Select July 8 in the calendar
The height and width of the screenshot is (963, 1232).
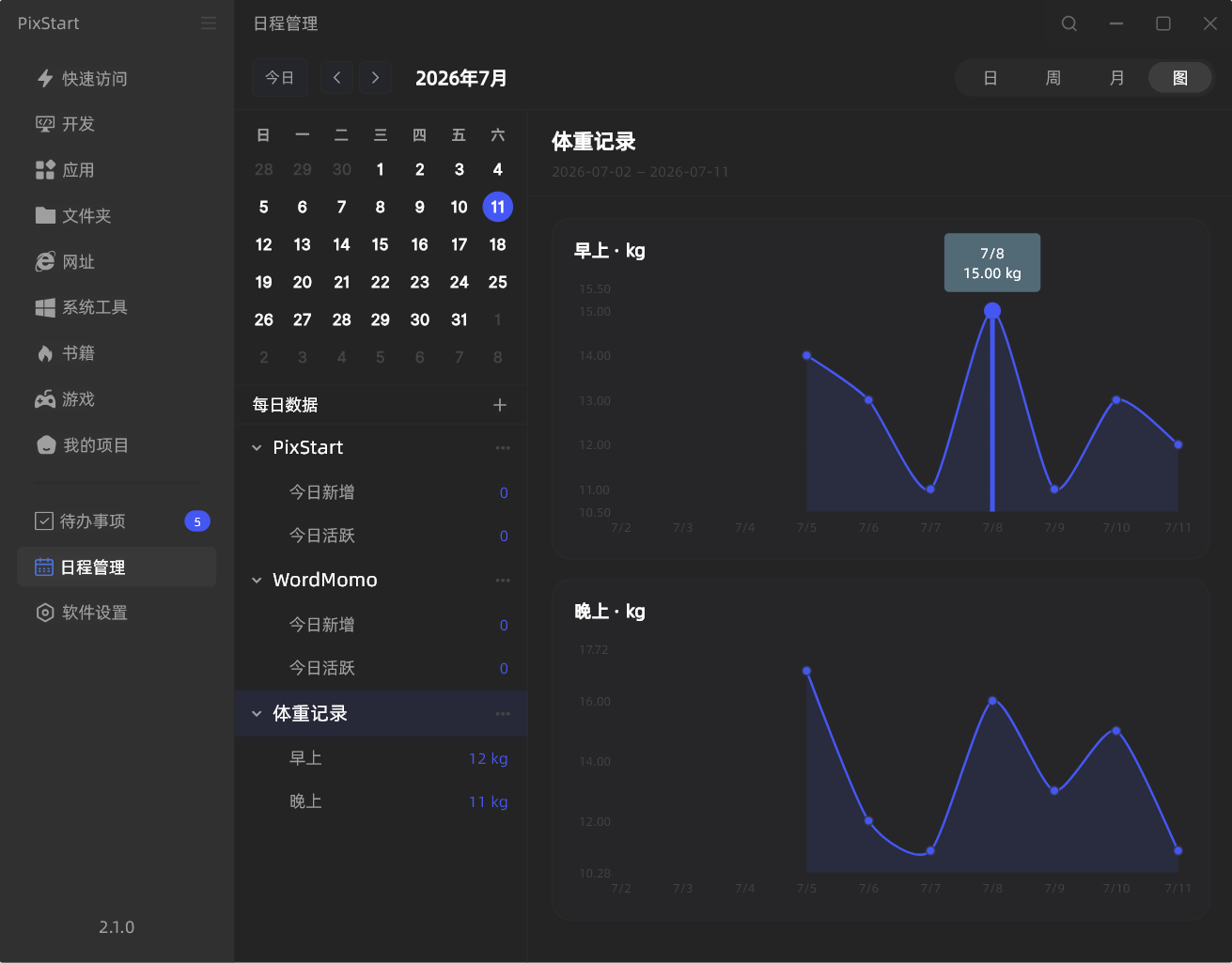click(381, 207)
